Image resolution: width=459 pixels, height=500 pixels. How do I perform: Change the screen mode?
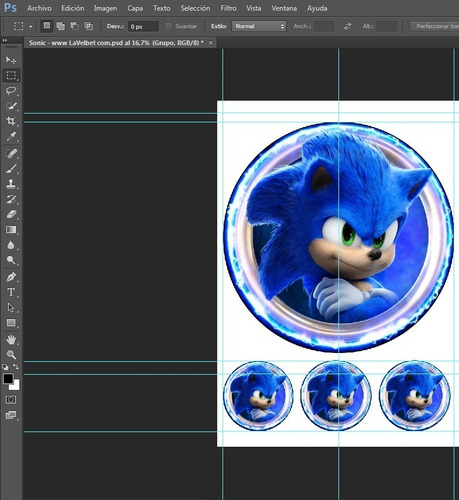11,415
